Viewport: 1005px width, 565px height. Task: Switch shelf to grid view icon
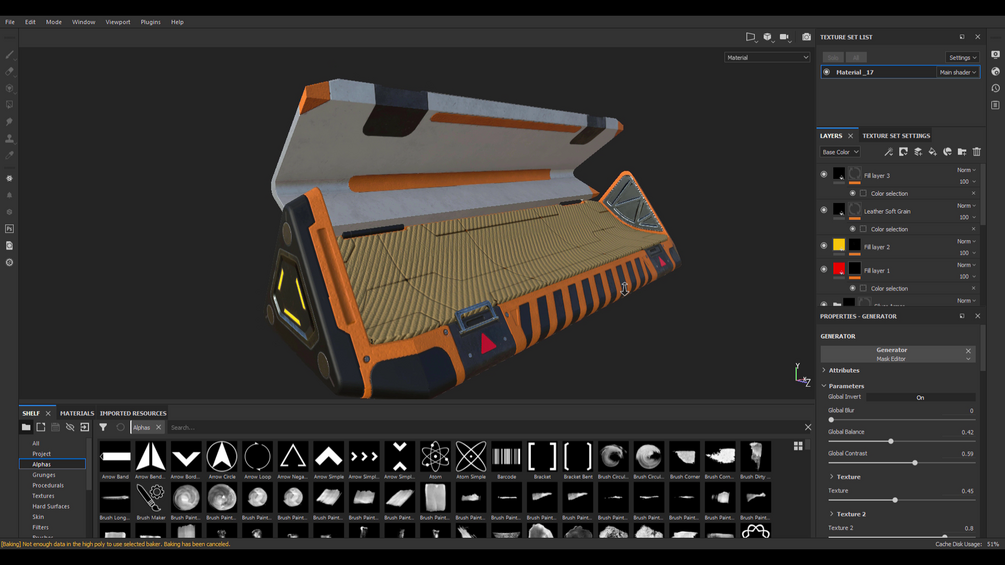(x=798, y=446)
